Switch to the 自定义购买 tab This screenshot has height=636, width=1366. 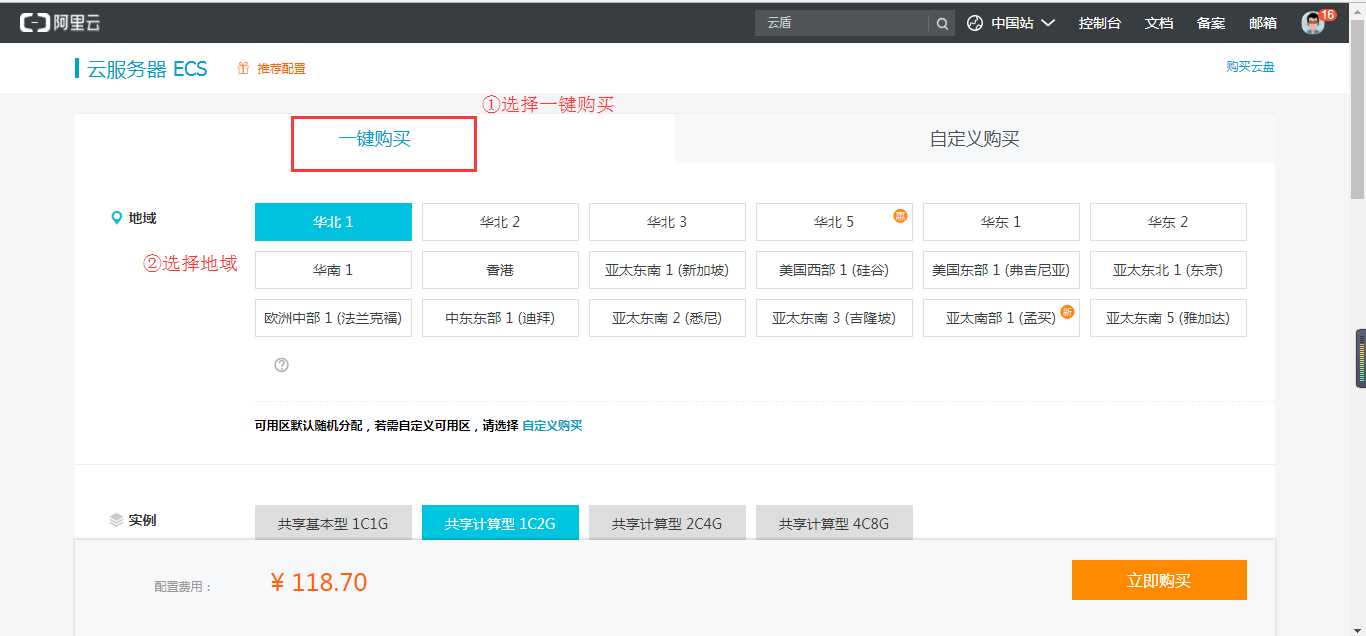click(975, 139)
